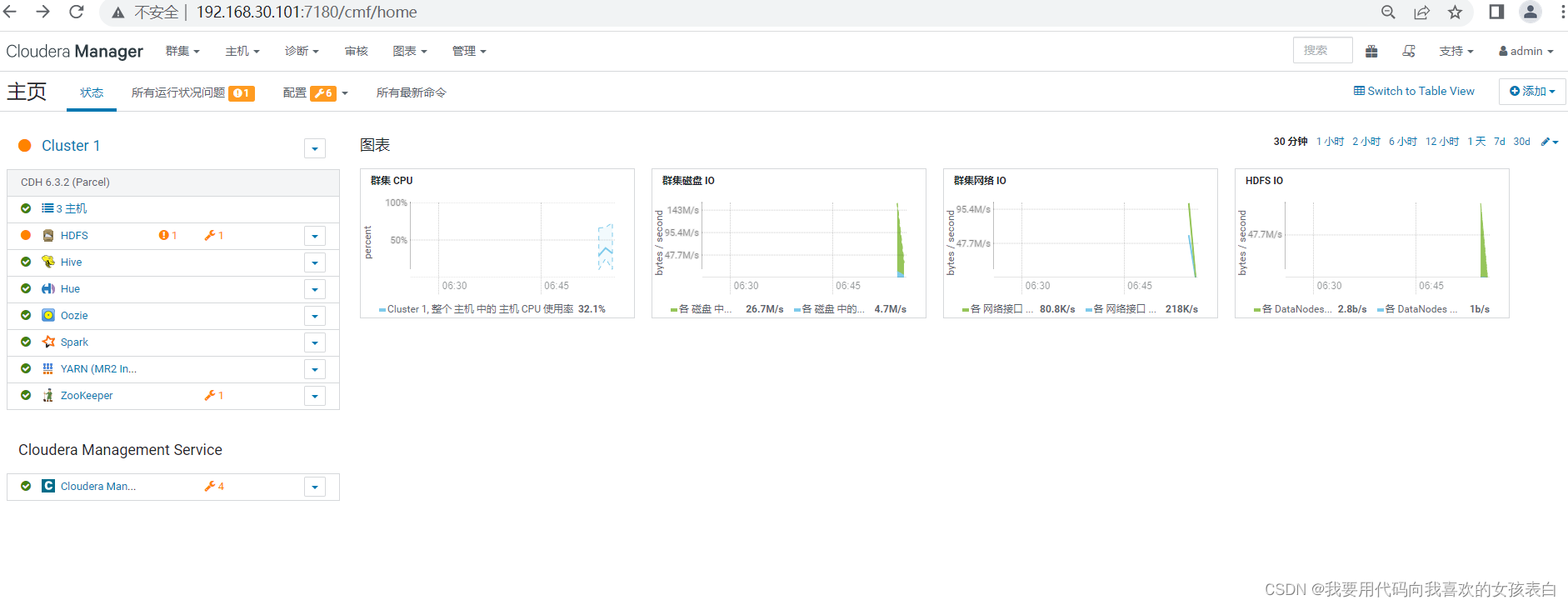
Task: Click the Parcels gift box icon
Action: click(1371, 52)
